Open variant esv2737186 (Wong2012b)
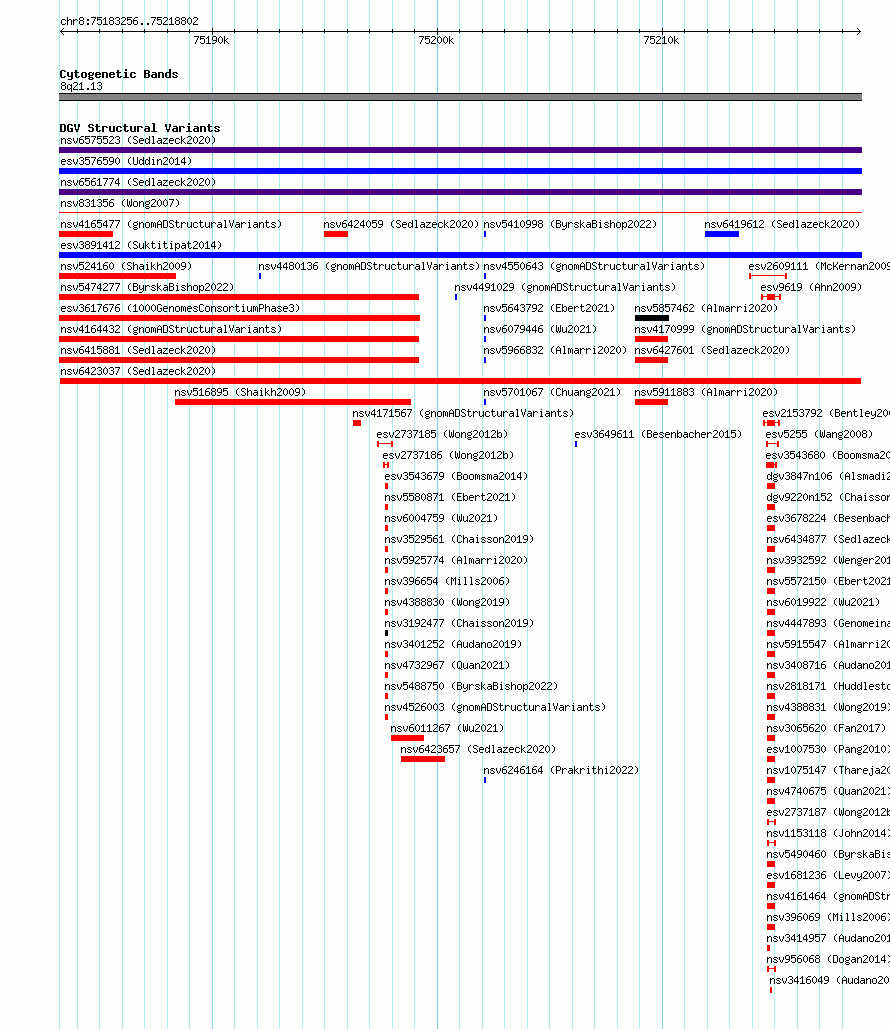The image size is (890, 1029). pos(448,455)
